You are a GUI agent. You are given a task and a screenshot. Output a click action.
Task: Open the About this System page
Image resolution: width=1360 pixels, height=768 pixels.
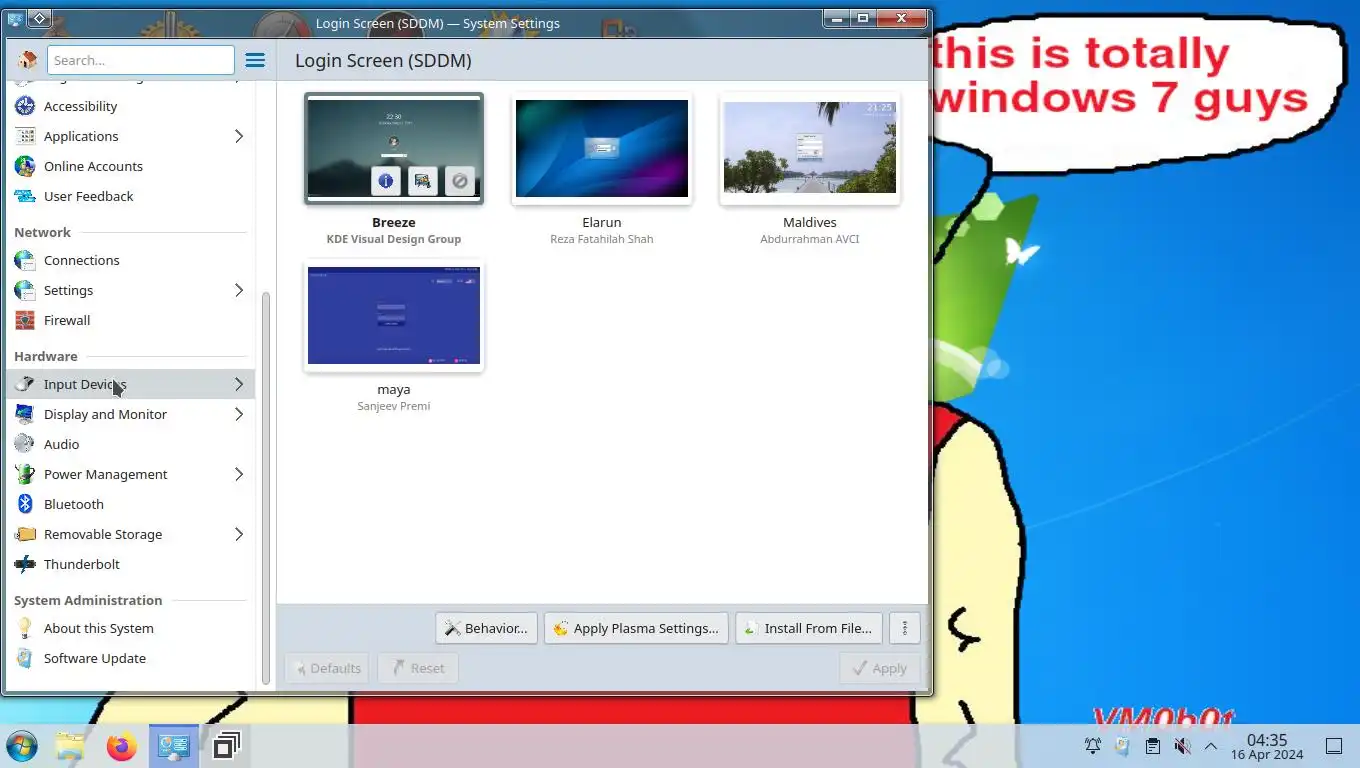tap(131, 628)
